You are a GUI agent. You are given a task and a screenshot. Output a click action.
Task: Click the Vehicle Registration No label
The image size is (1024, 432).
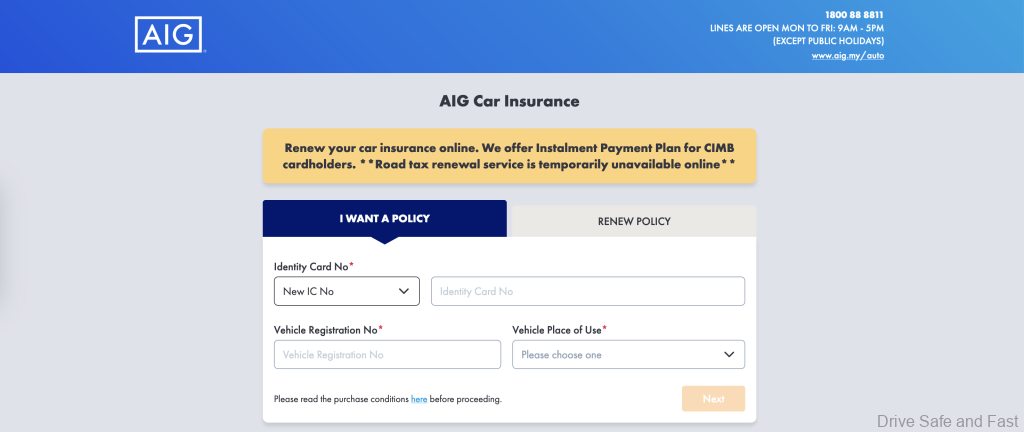click(x=328, y=330)
